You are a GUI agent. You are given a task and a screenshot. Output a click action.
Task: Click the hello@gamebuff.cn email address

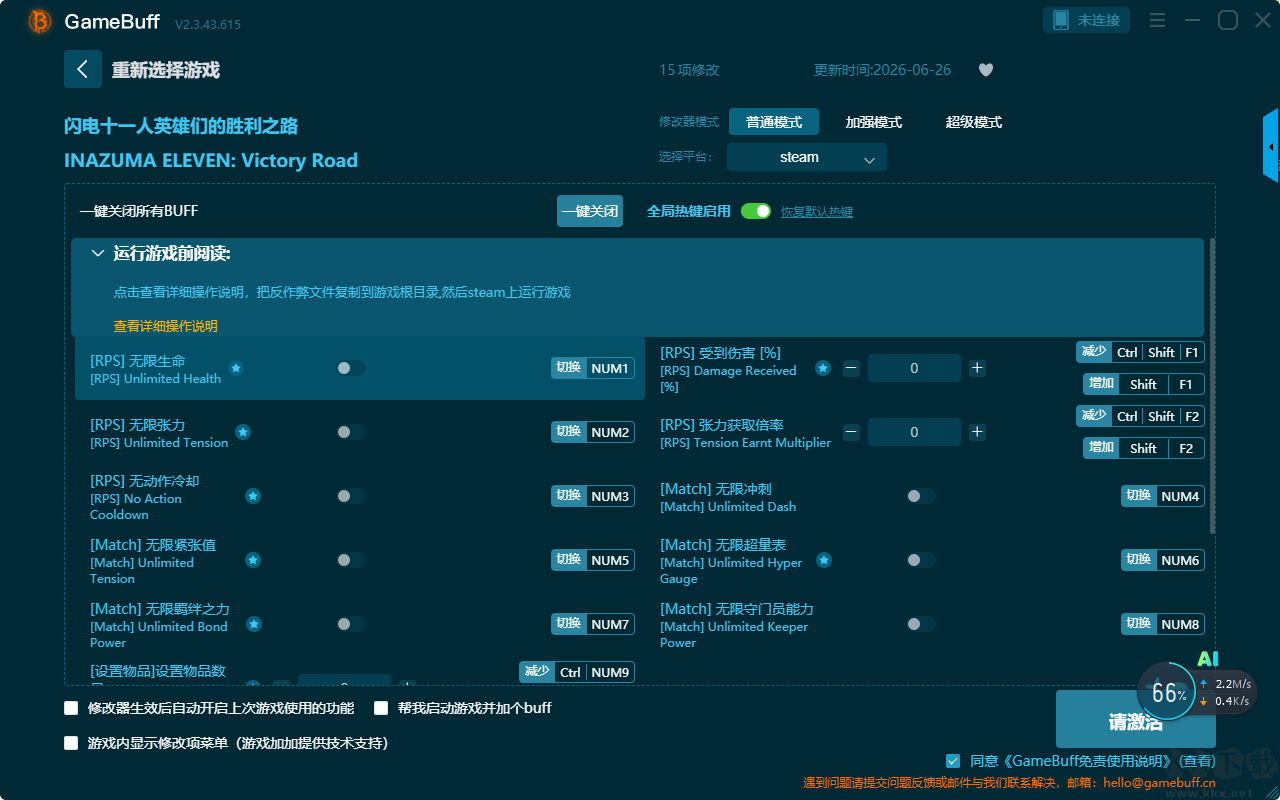coord(1161,783)
